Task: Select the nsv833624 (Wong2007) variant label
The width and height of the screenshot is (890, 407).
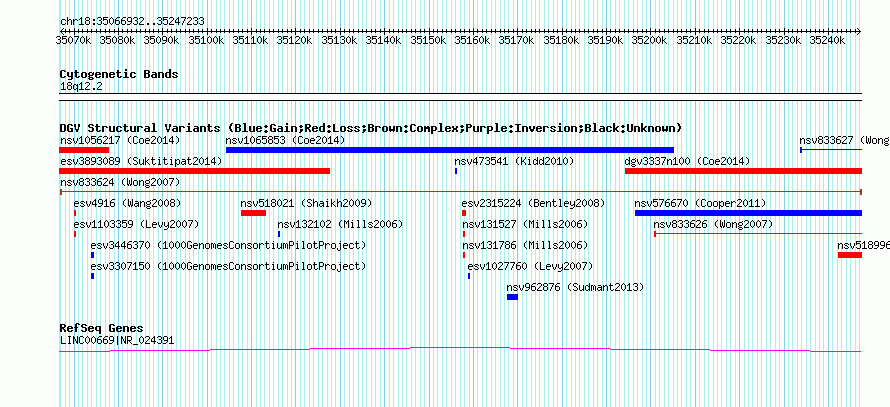Action: pos(120,182)
